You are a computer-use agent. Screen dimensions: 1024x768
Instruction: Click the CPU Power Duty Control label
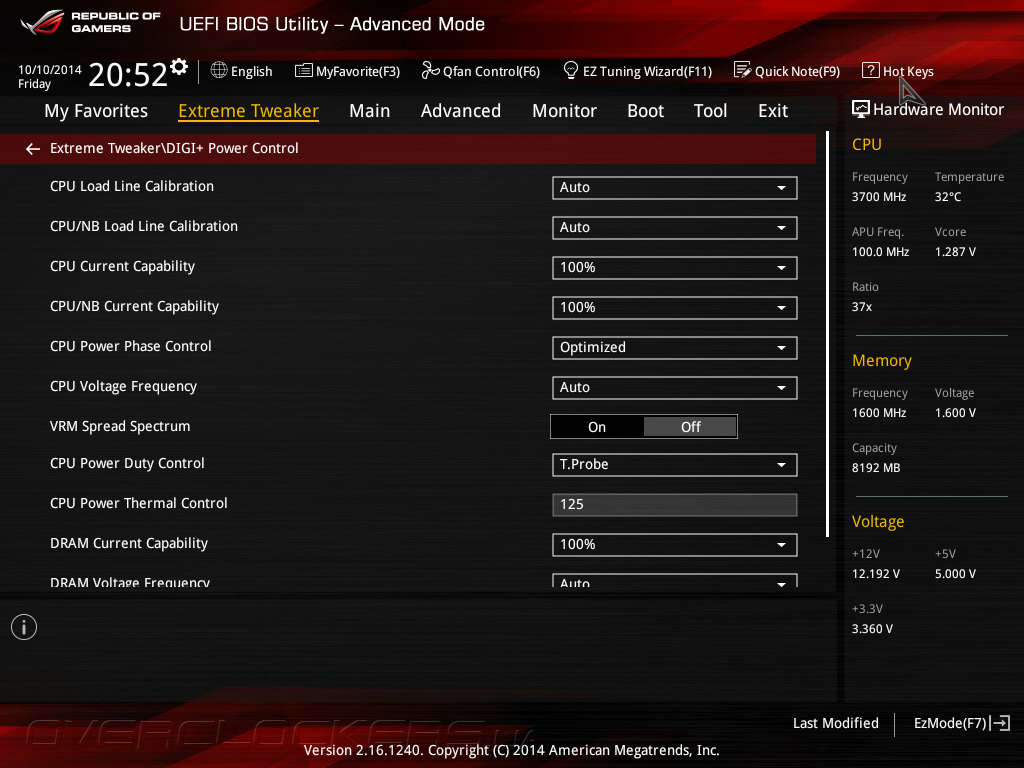tap(127, 464)
